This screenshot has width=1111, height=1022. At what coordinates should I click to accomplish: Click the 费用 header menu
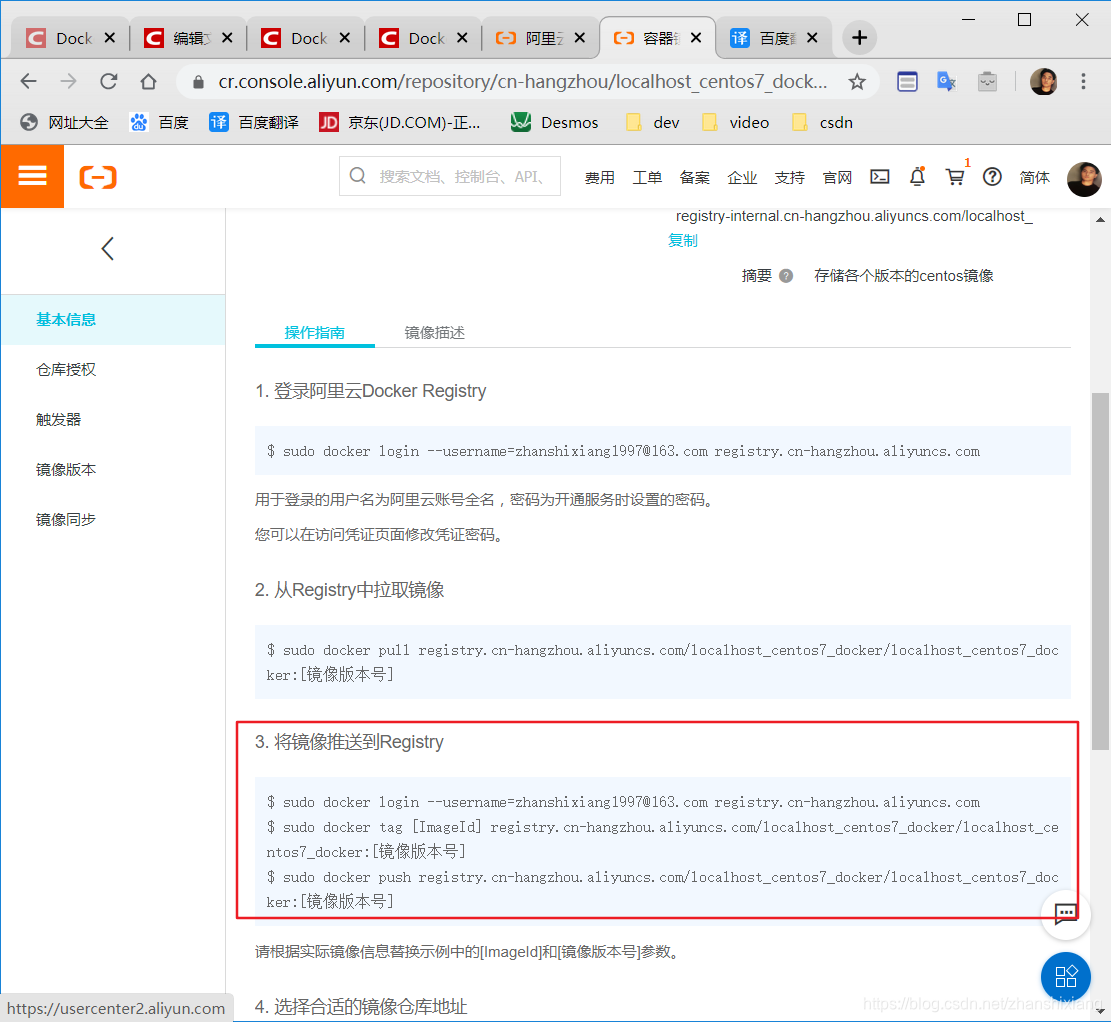599,177
